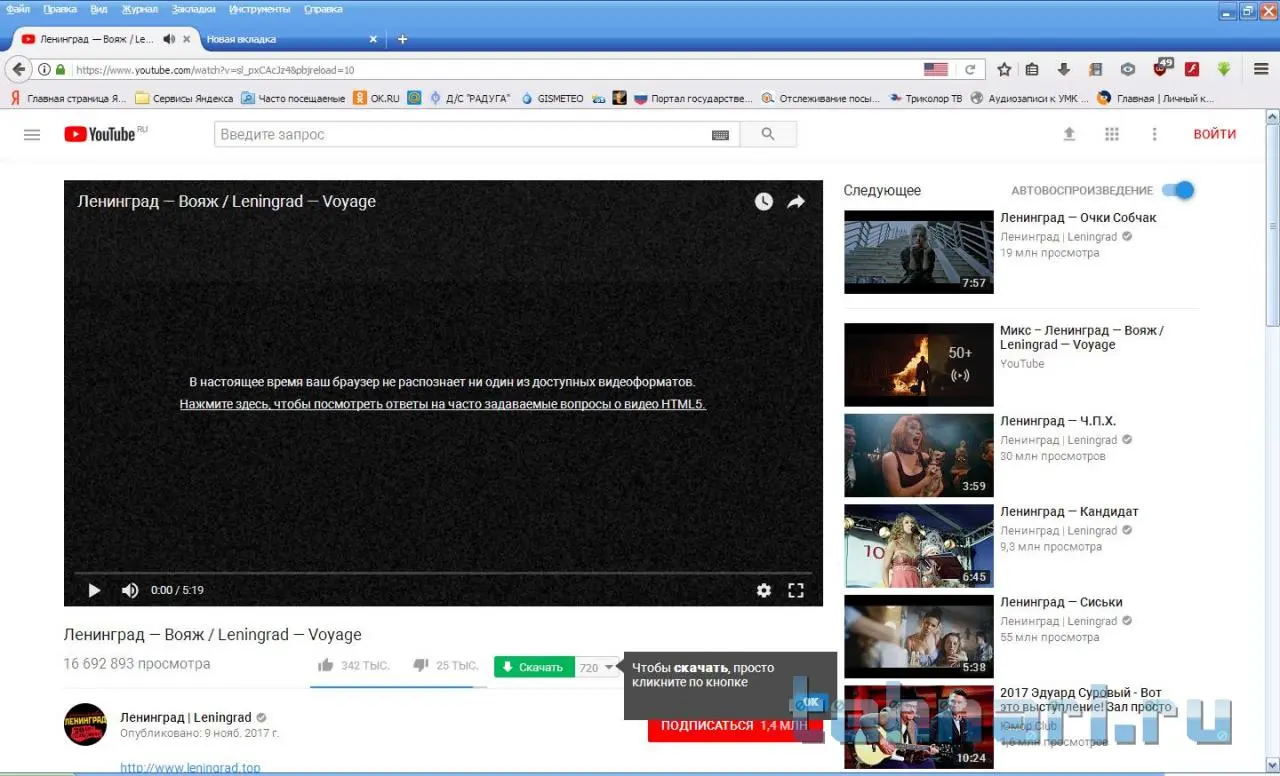1280x776 pixels.
Task: Open the bookmarks list toolbar icon
Action: (1033, 70)
